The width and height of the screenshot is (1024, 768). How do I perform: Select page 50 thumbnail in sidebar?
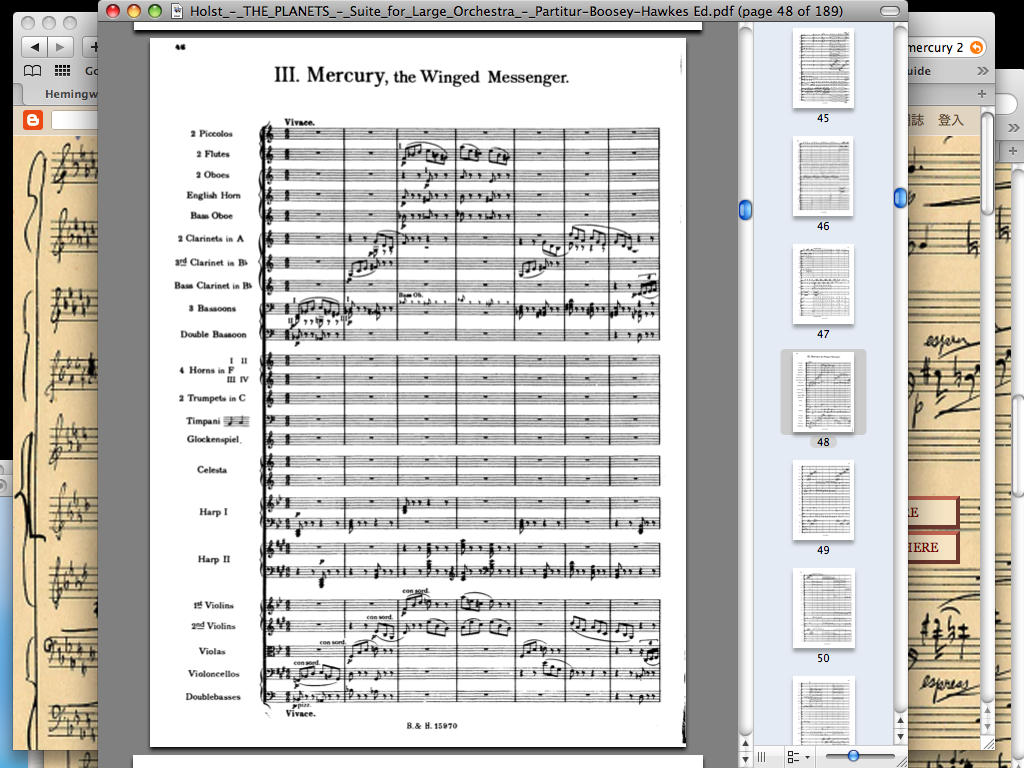pyautogui.click(x=823, y=608)
